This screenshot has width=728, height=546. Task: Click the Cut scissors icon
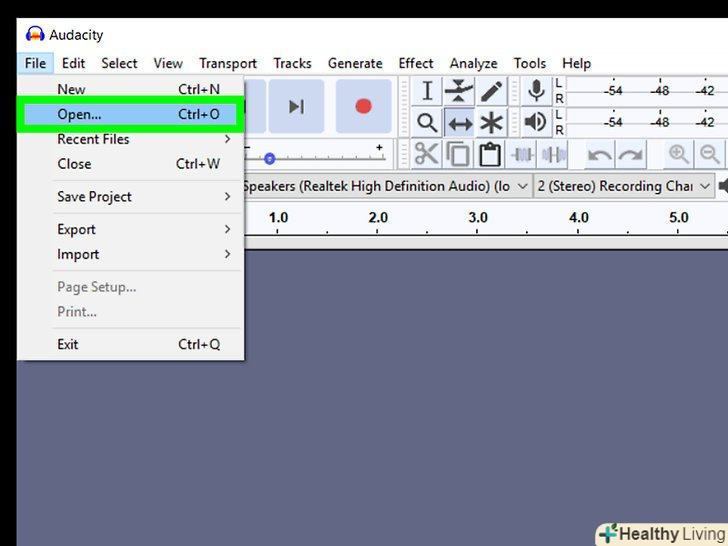426,154
